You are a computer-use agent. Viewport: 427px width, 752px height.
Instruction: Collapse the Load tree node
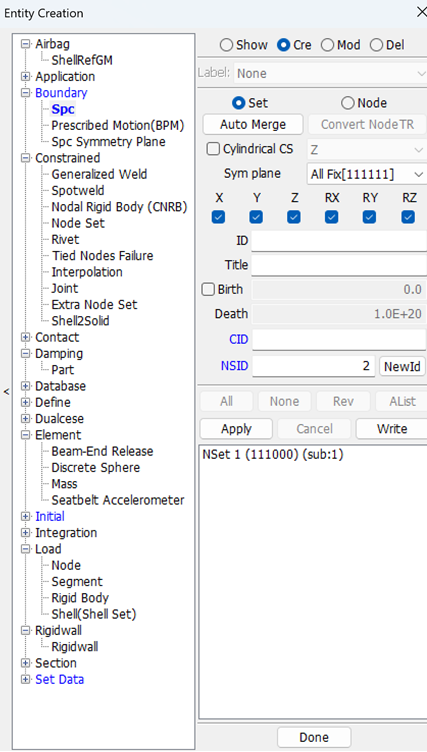25,550
